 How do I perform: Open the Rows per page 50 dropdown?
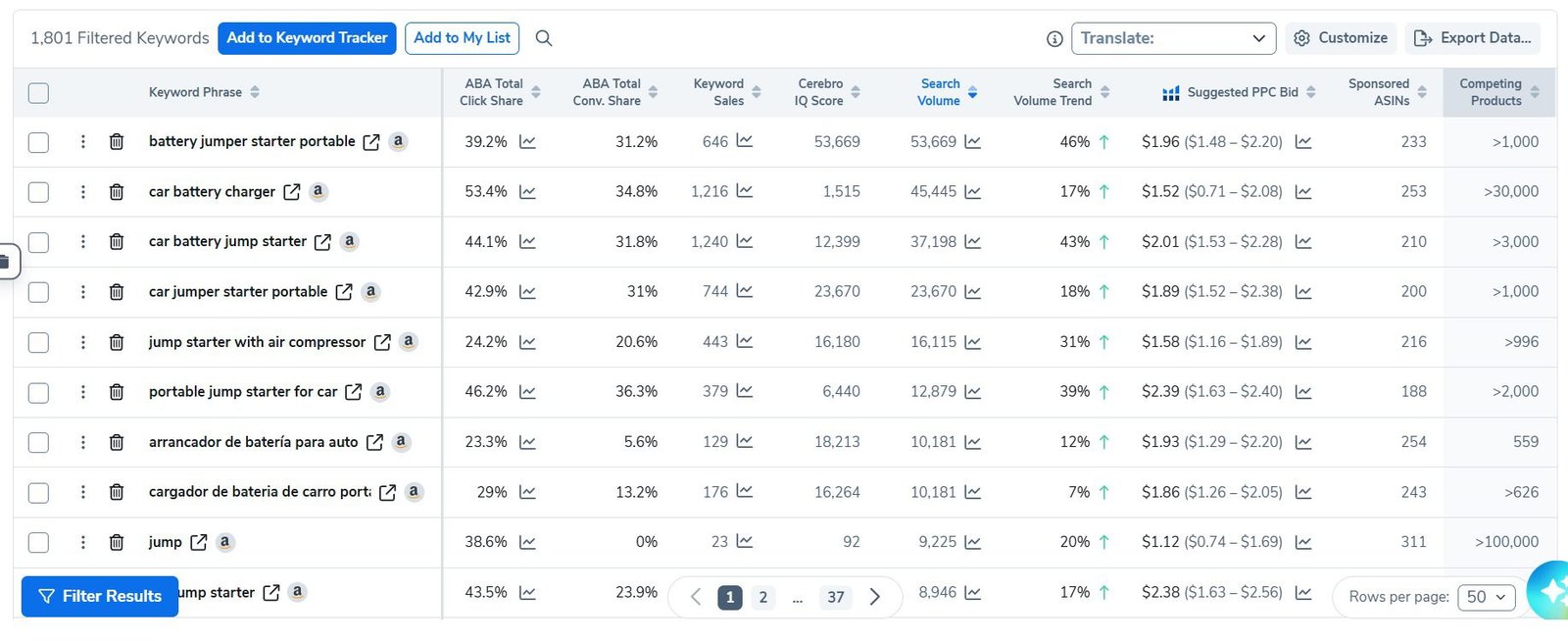point(1487,597)
